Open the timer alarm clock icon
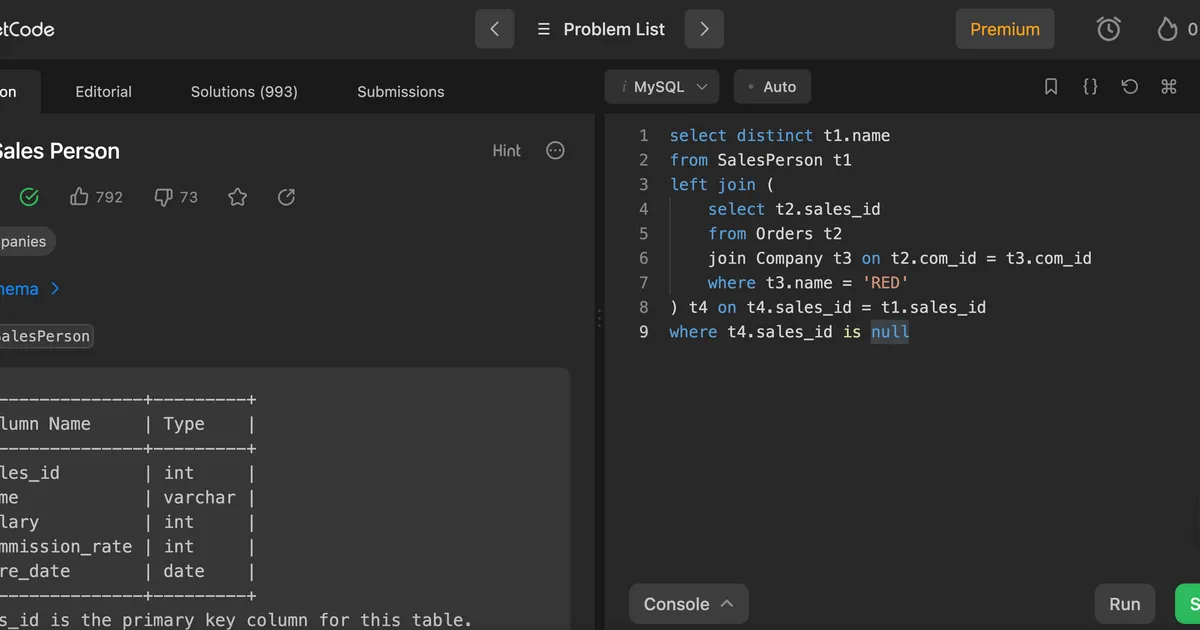The image size is (1200, 630). pyautogui.click(x=1108, y=30)
